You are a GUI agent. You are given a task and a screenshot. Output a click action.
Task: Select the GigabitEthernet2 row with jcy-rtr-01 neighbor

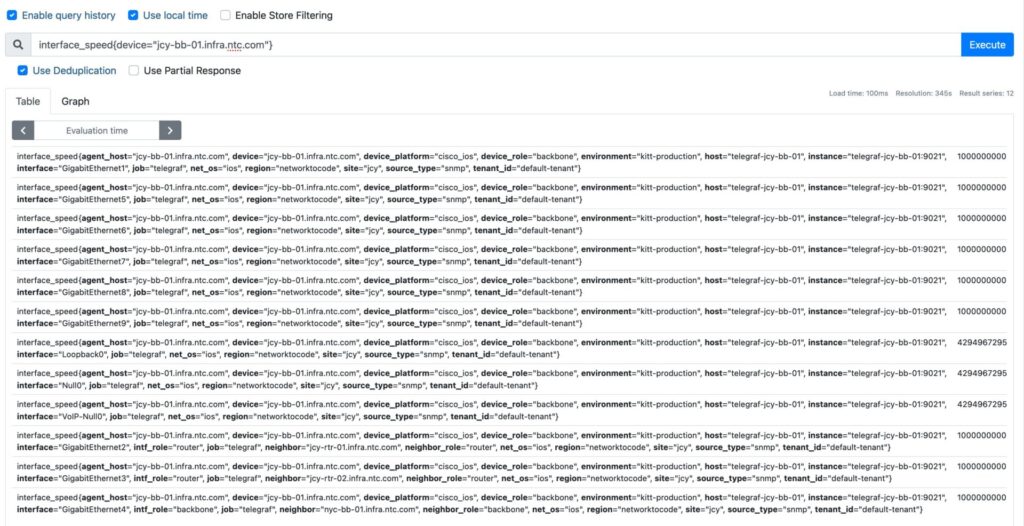click(x=480, y=441)
